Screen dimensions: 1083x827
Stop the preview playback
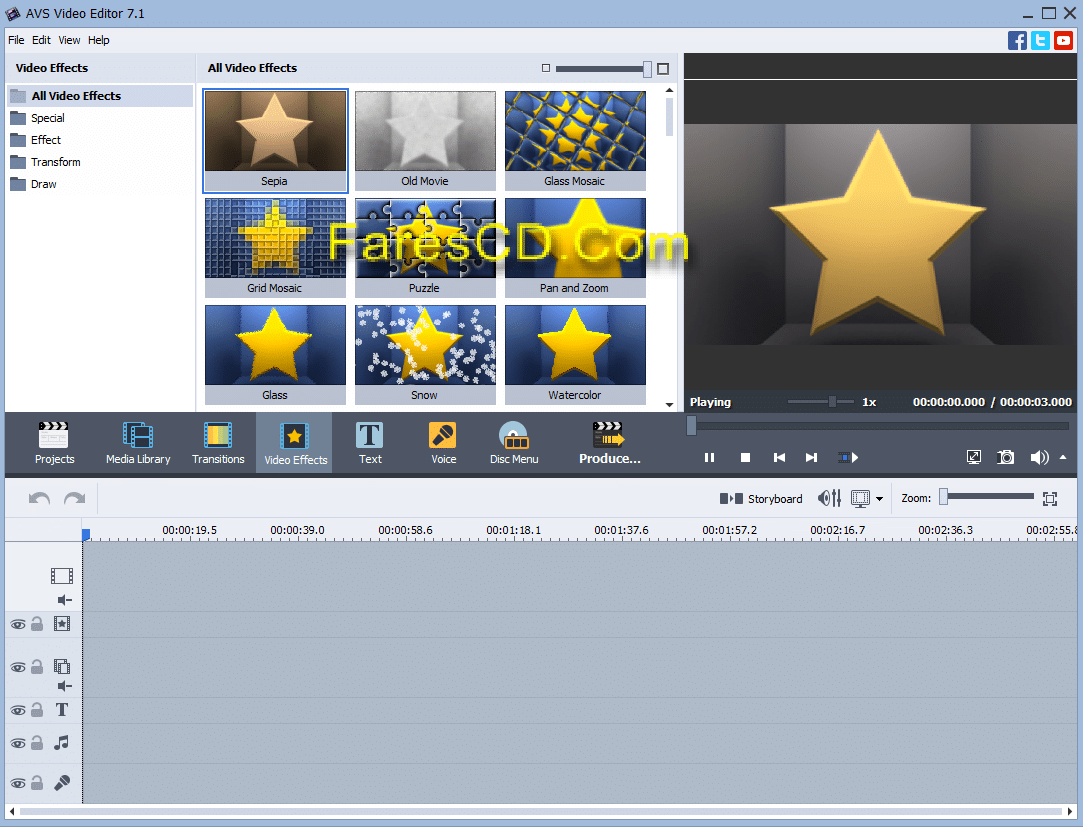pyautogui.click(x=745, y=457)
